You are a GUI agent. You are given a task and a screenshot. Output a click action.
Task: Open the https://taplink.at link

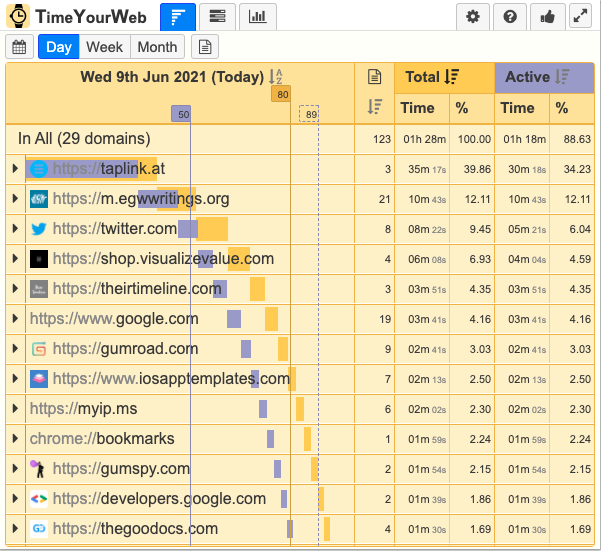pos(109,169)
